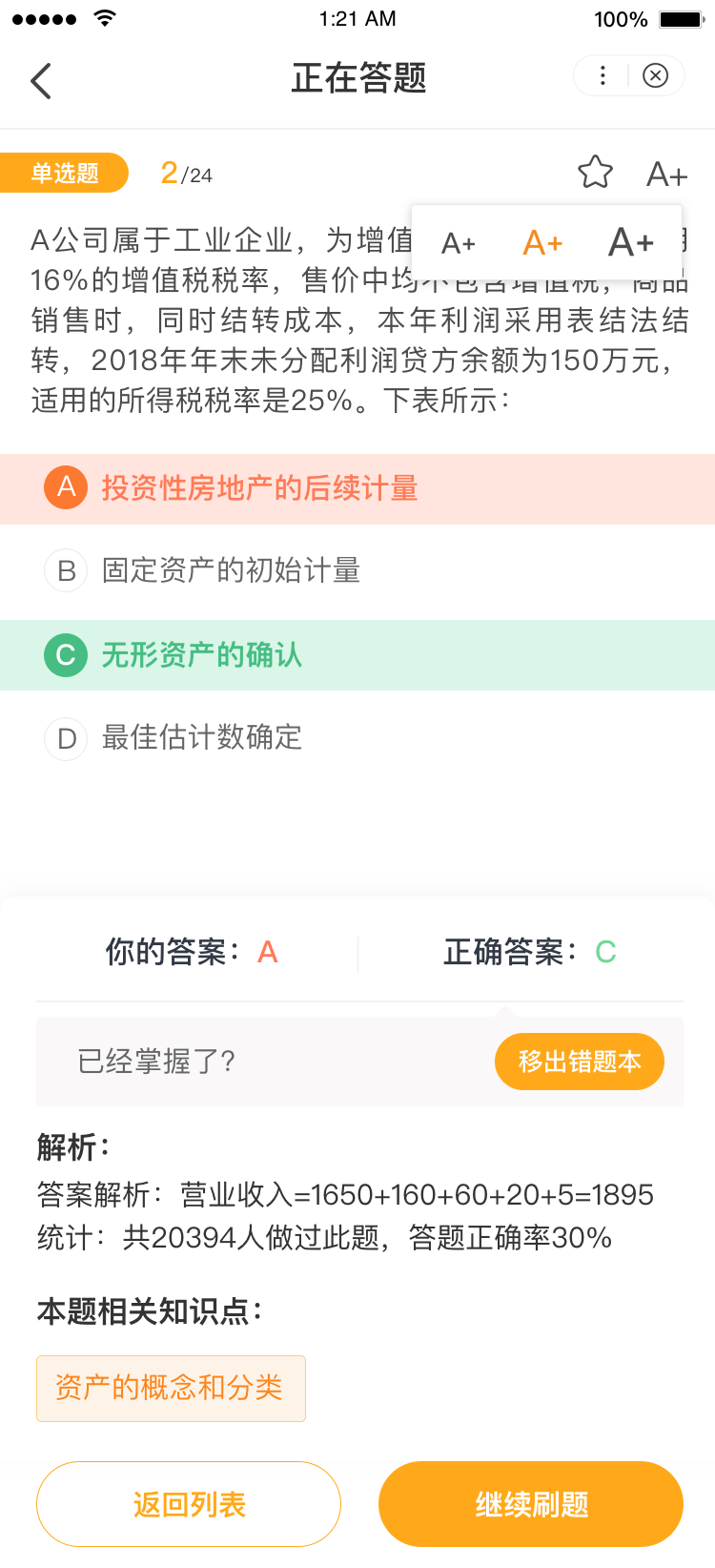Open the three-dot more options menu
Screen dimensions: 715x1568
click(x=603, y=76)
